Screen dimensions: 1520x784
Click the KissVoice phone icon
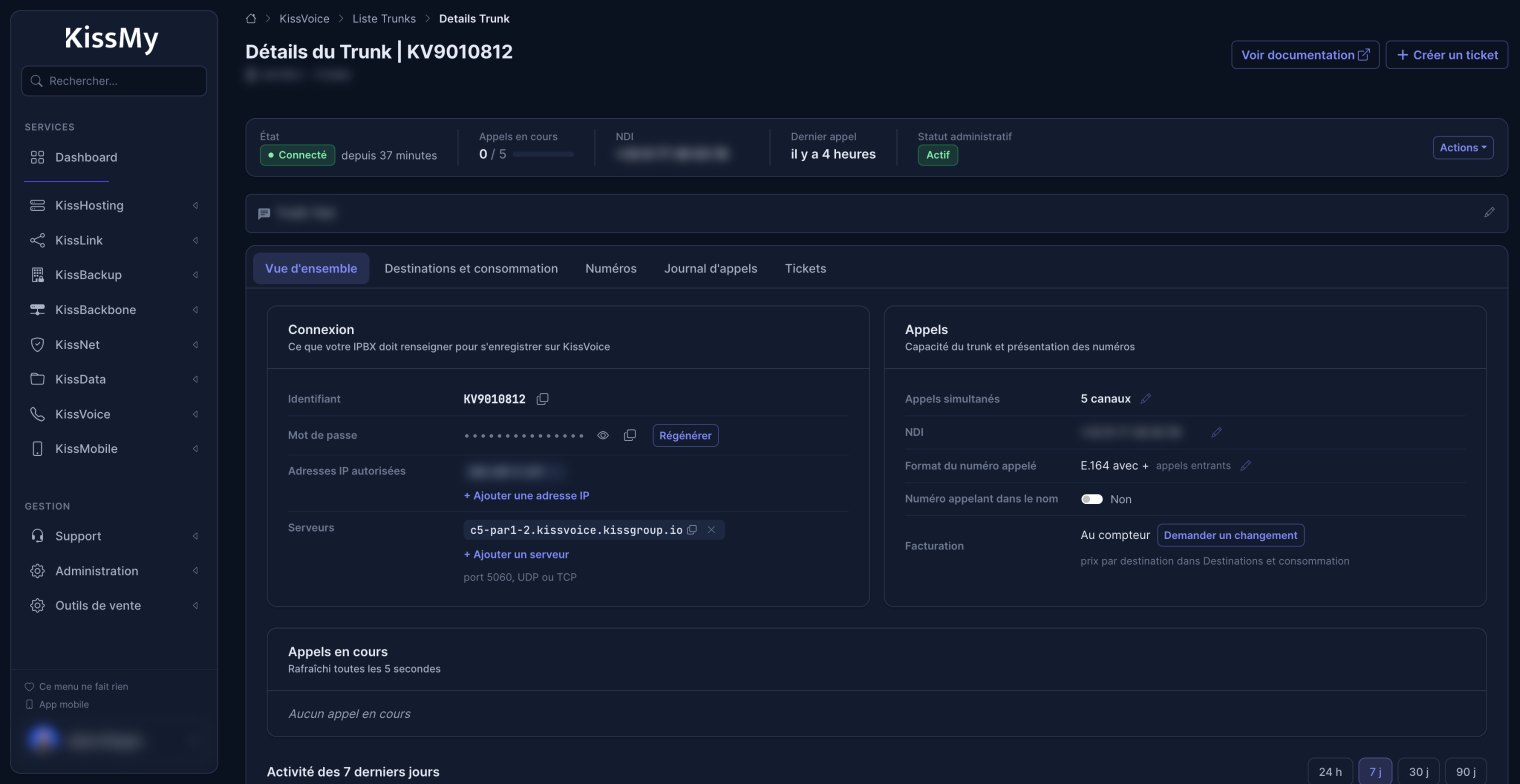pos(38,414)
